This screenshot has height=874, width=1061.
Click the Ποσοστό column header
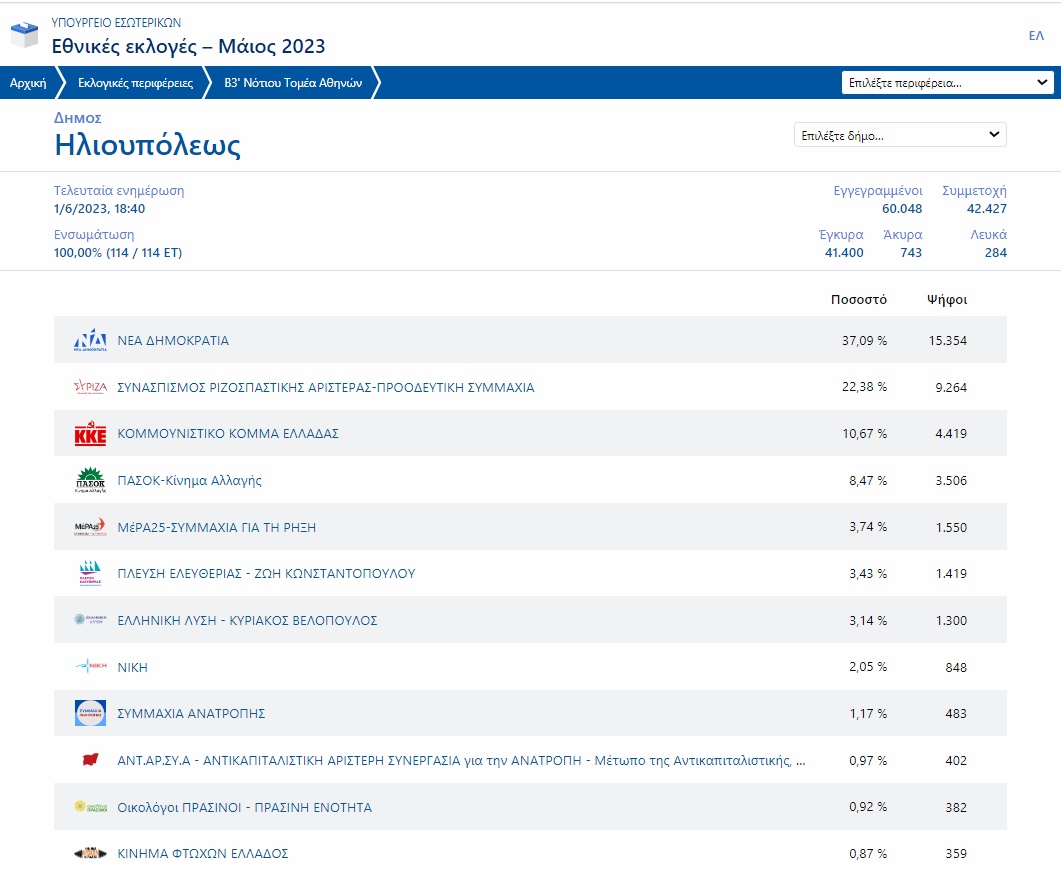click(859, 299)
